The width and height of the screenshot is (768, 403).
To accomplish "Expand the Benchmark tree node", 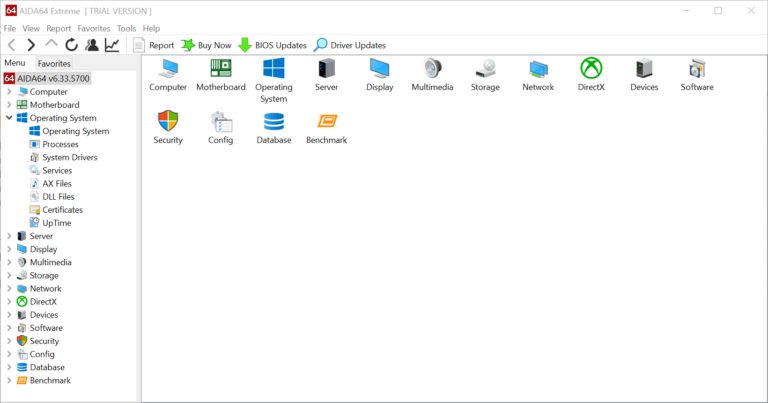I will [x=9, y=380].
